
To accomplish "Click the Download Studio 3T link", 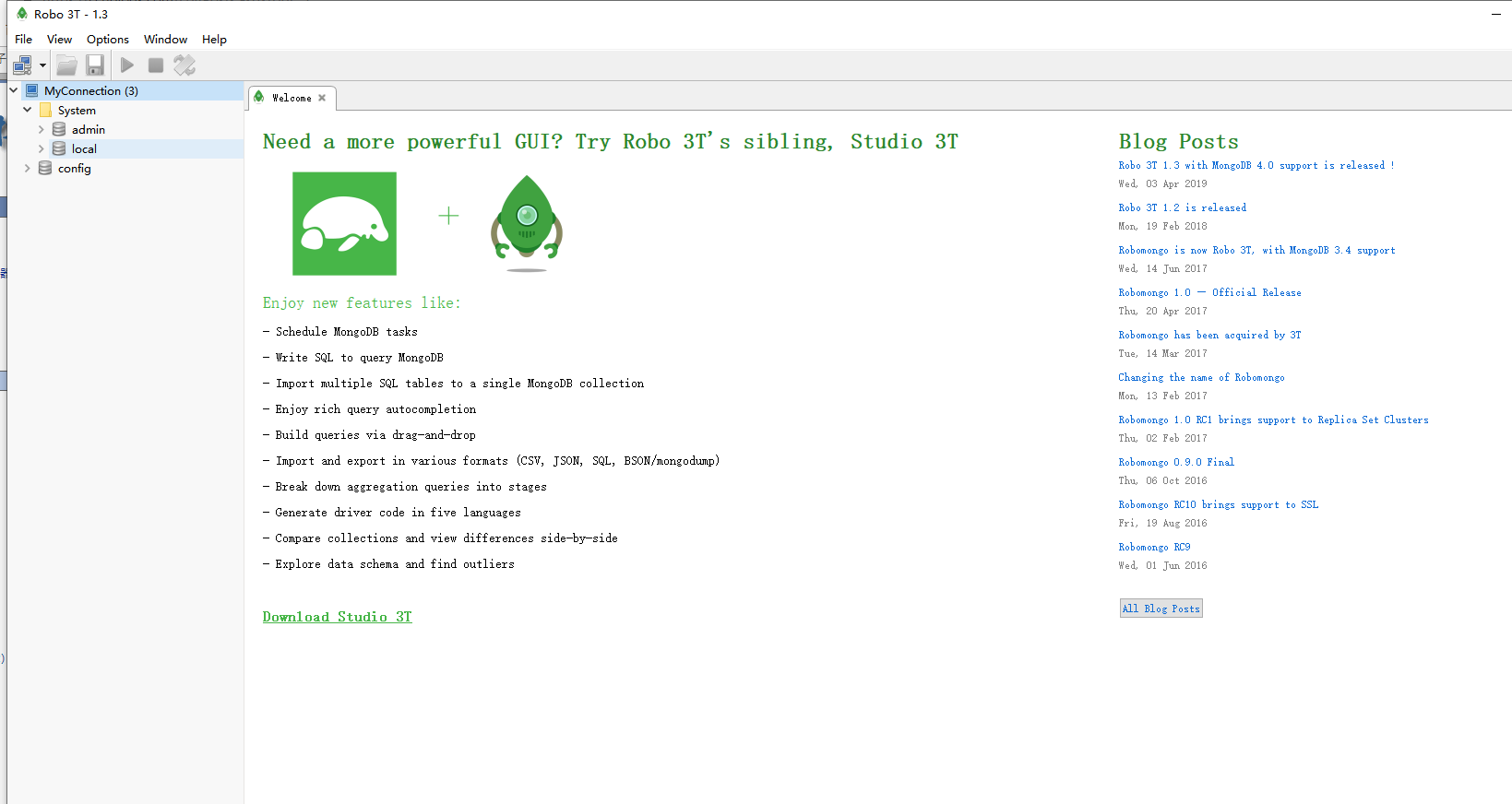I will point(337,617).
